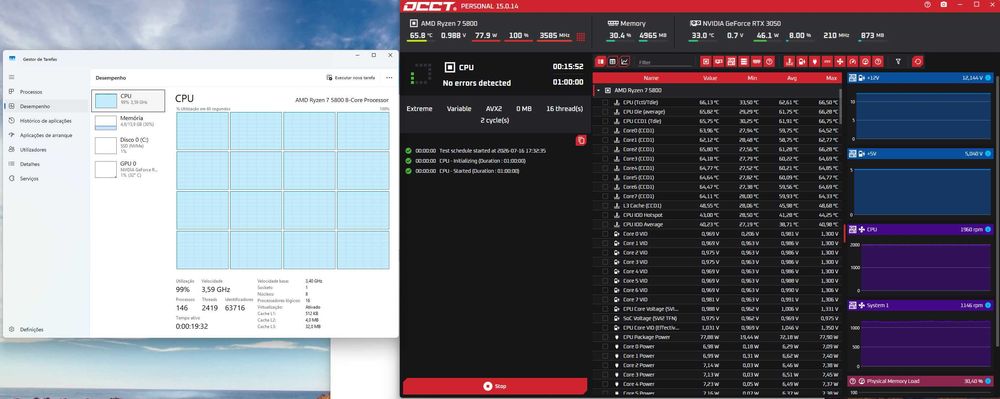Tick the CPU IOD Hotspot checkbox

[x=605, y=215]
